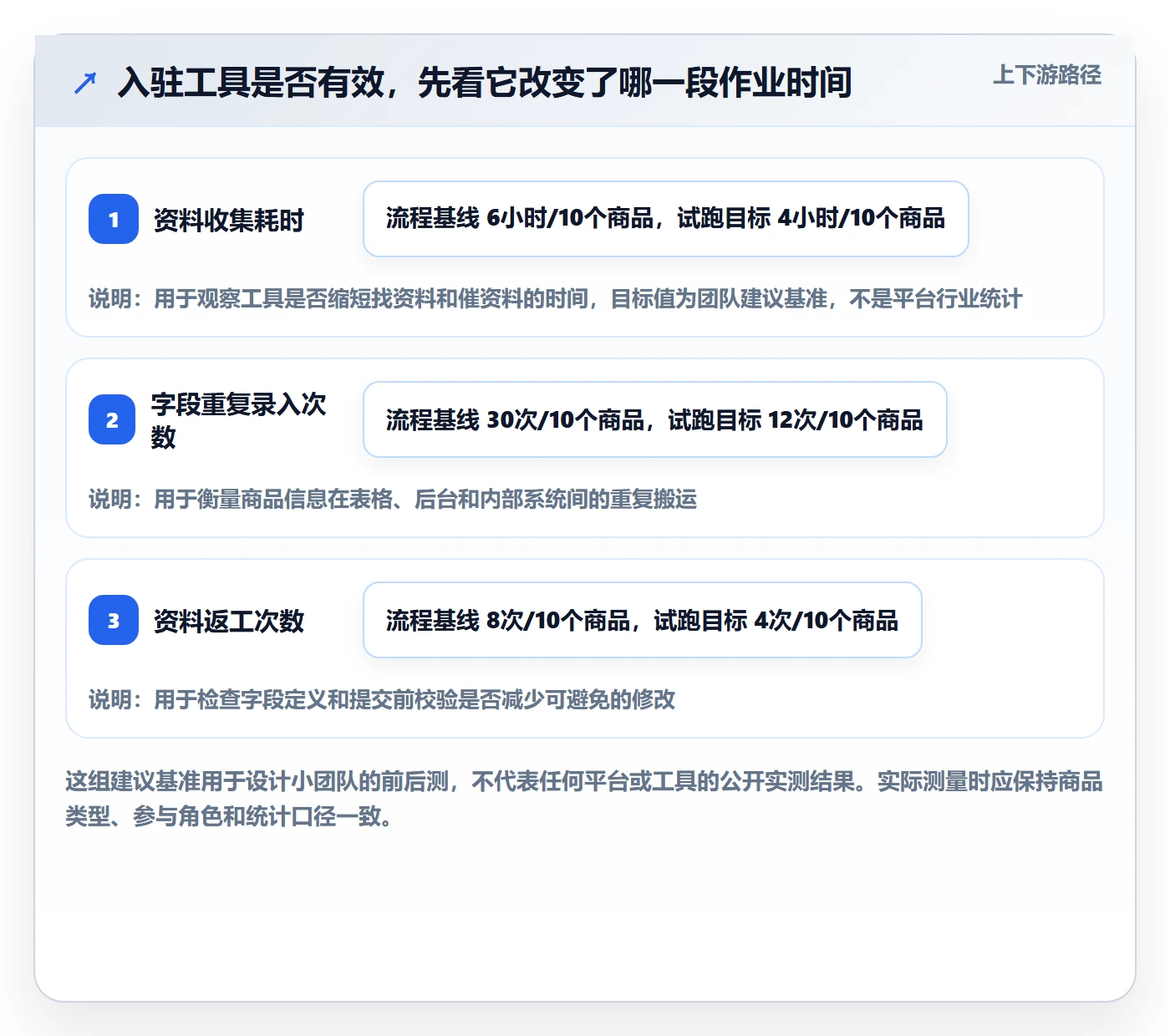Click the note about 表格、后台和内部系统间的重复搬运
This screenshot has width=1170, height=1036.
[393, 500]
